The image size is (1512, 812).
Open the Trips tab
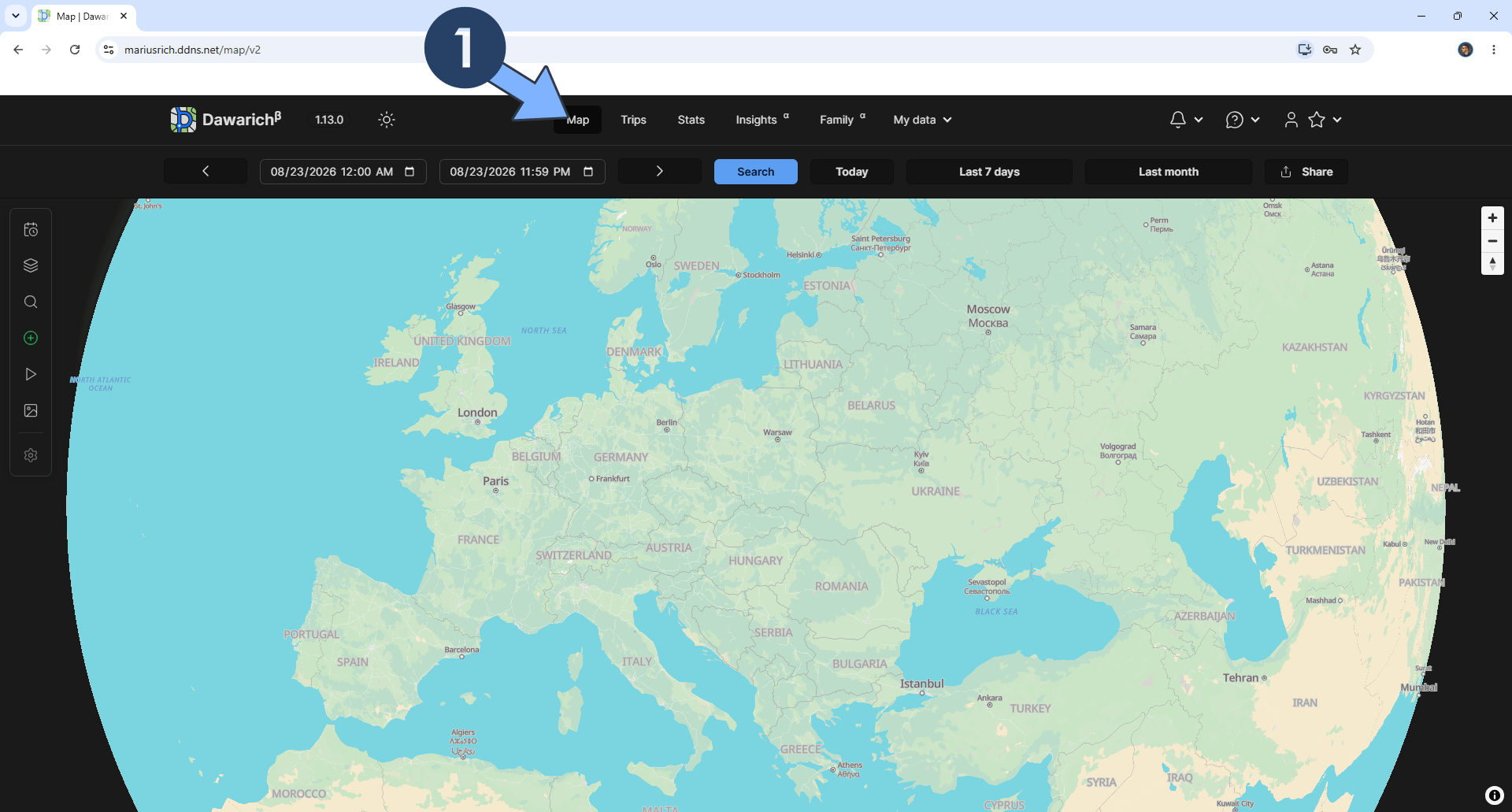(x=633, y=120)
